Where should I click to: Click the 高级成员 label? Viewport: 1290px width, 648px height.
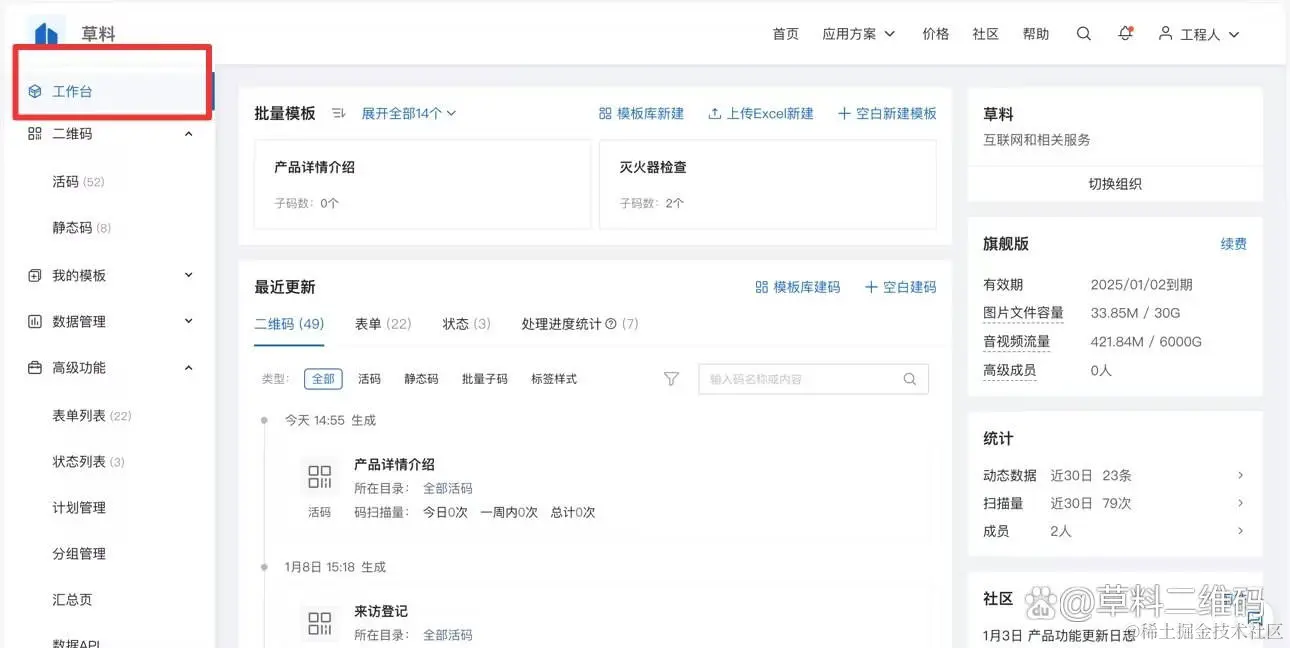pyautogui.click(x=1010, y=370)
